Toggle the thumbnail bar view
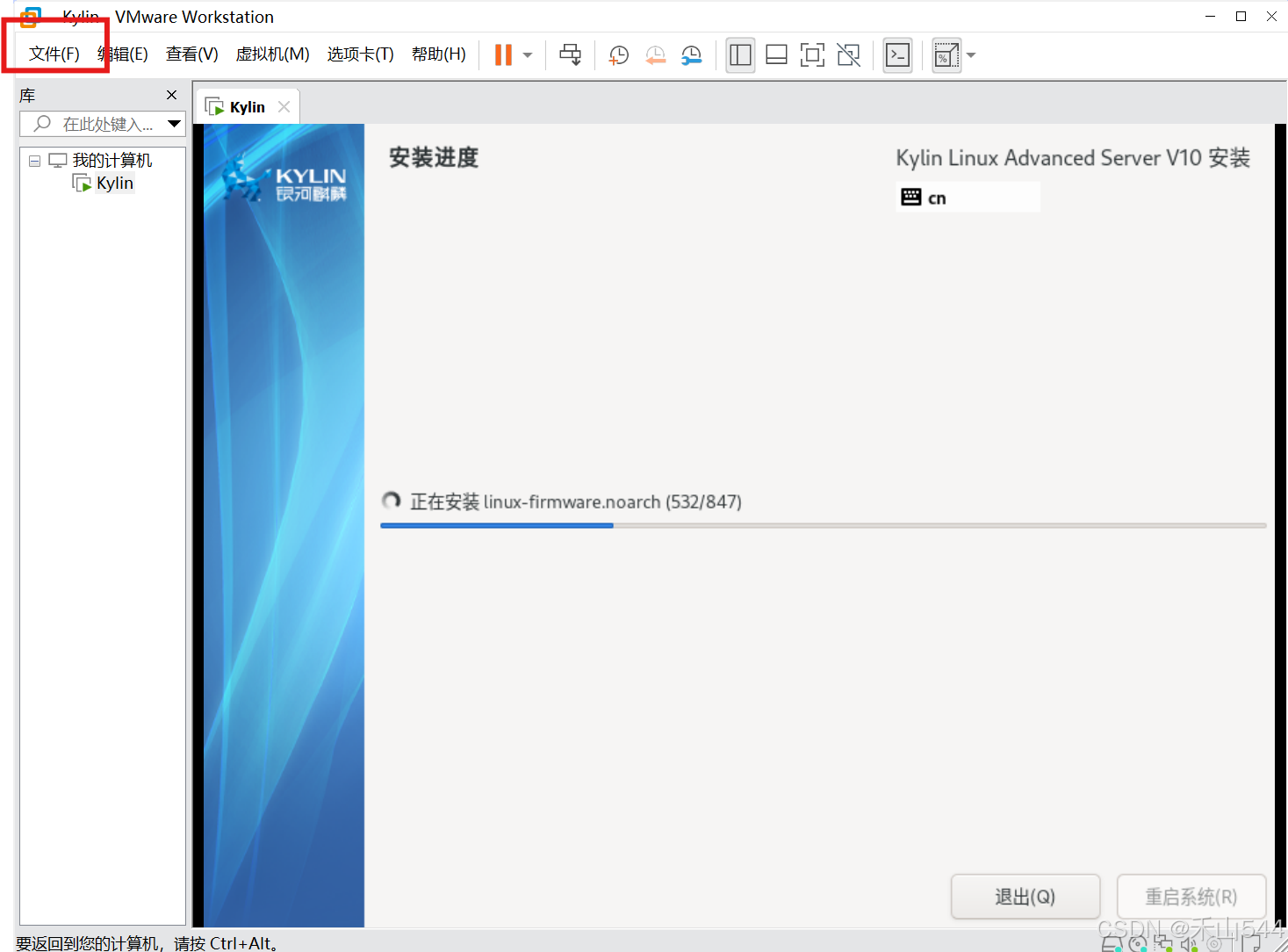The width and height of the screenshot is (1288, 952). pos(776,54)
